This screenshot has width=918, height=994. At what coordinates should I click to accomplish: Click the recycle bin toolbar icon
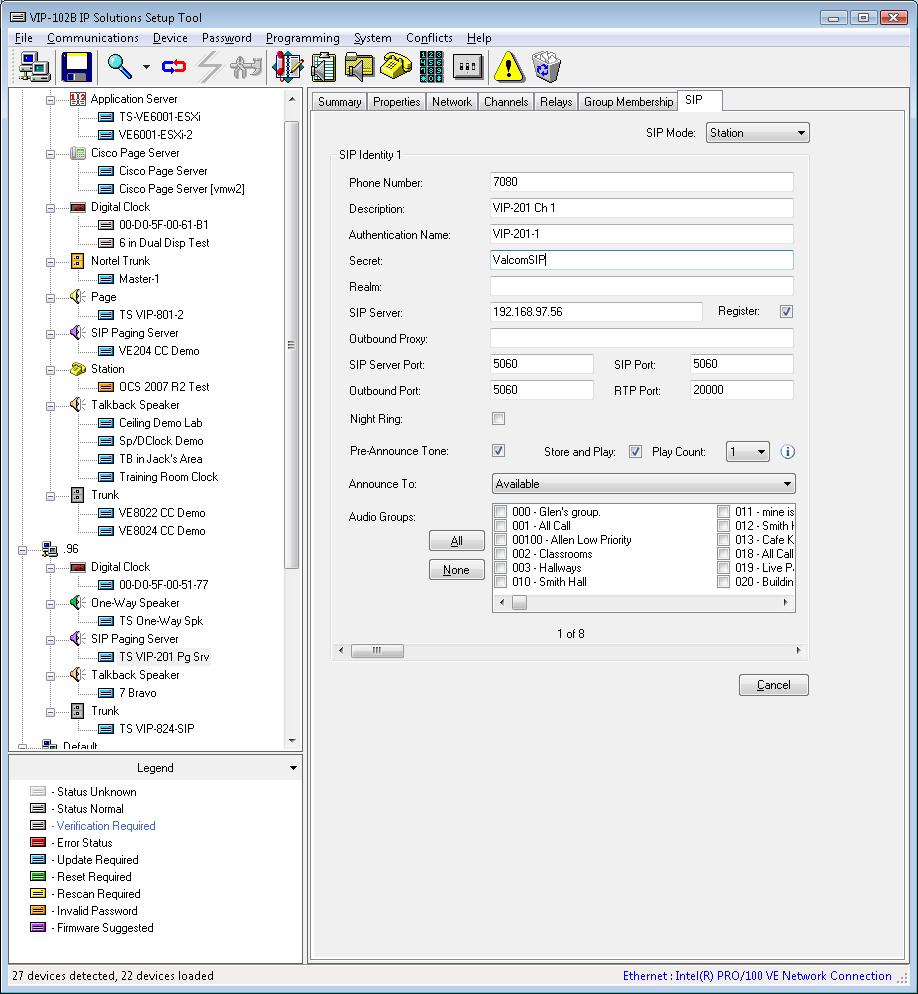(x=546, y=67)
